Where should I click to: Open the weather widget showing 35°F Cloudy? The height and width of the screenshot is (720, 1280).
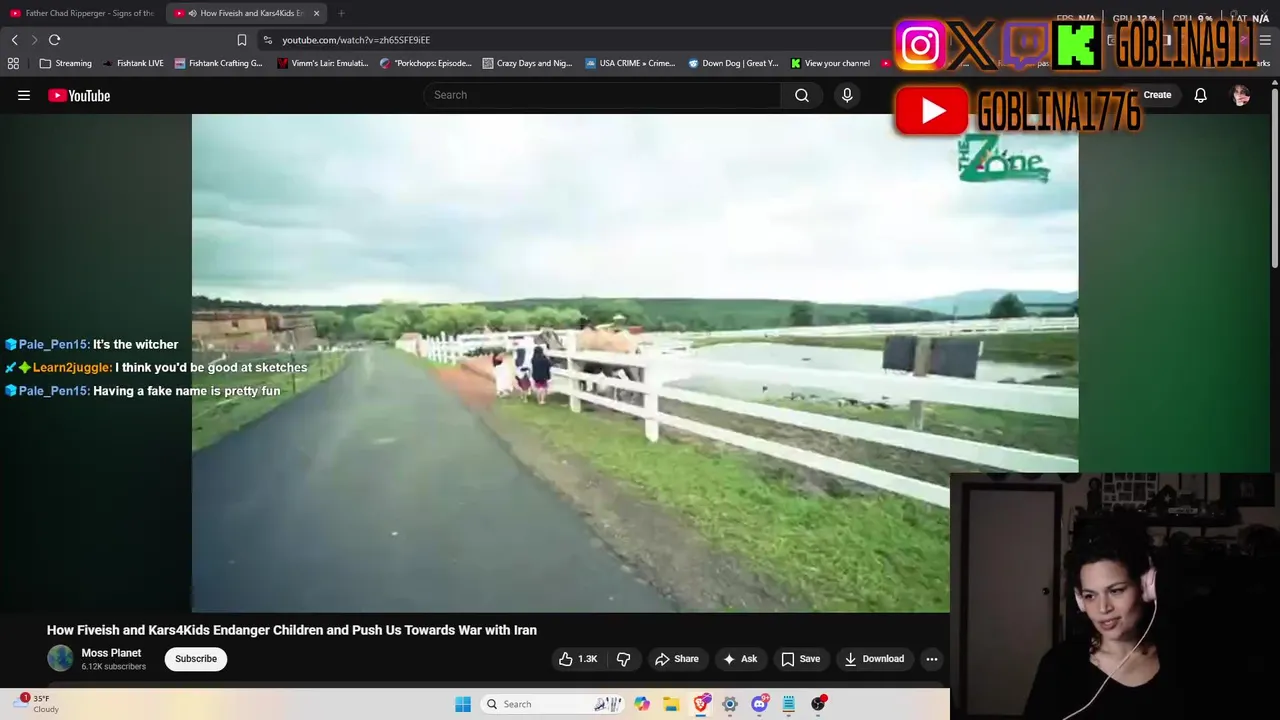(36, 704)
